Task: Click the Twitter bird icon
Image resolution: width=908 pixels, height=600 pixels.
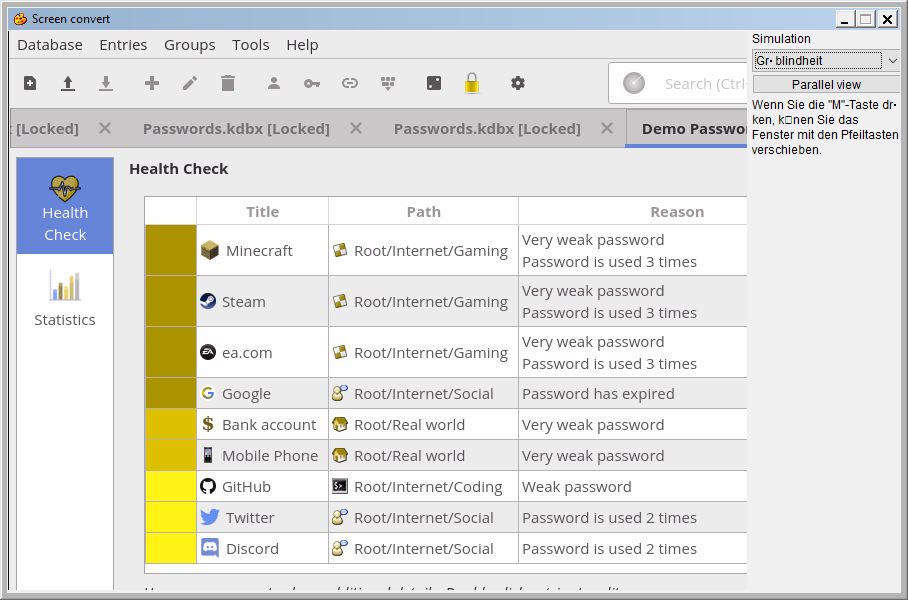Action: [x=210, y=517]
